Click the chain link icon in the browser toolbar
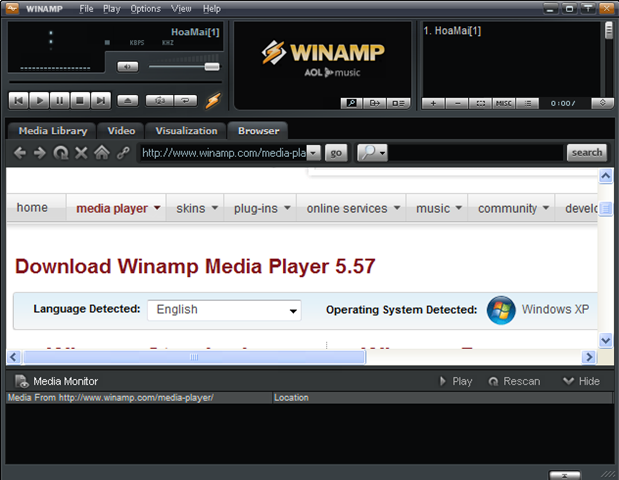The height and width of the screenshot is (480, 619). point(123,153)
